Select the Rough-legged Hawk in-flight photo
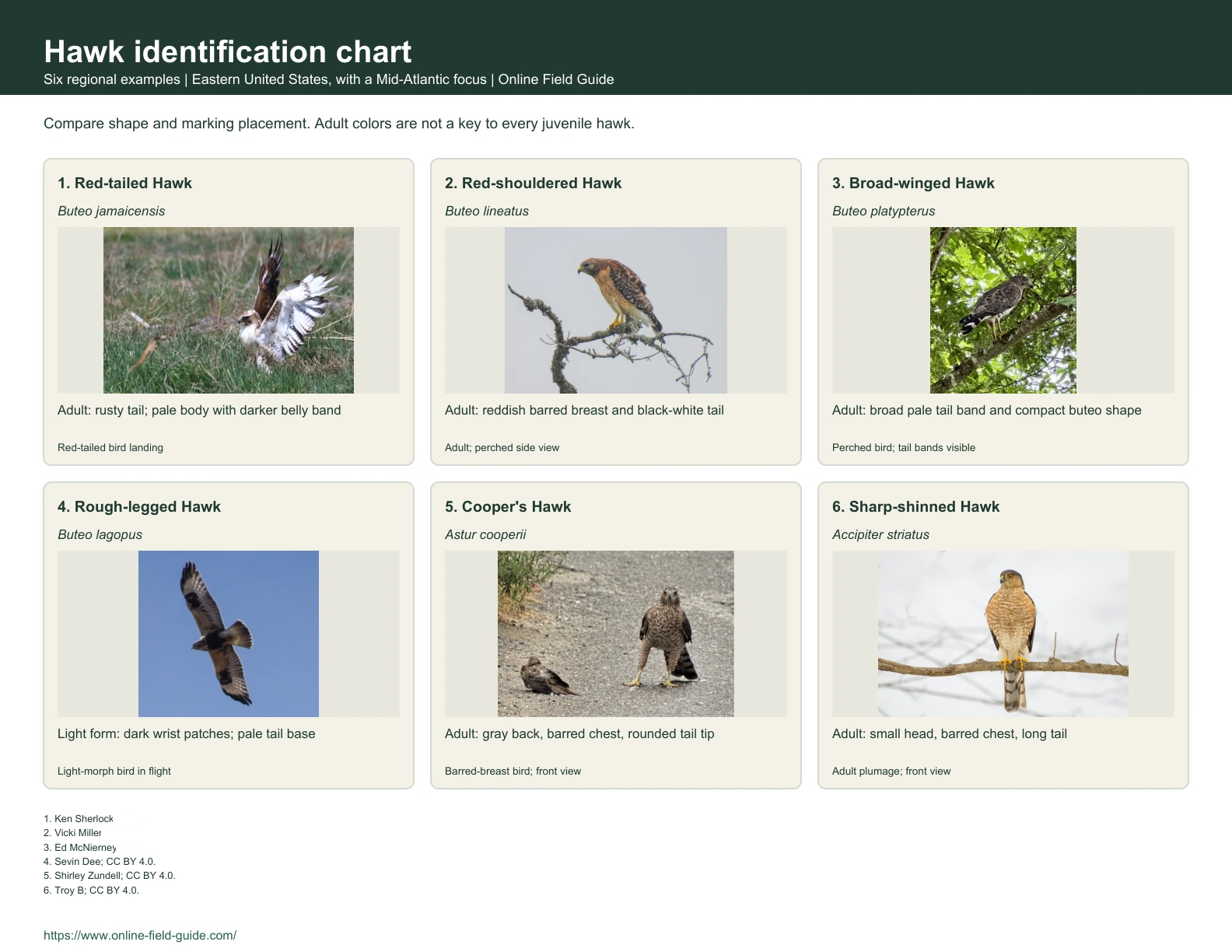The width and height of the screenshot is (1232, 952). pos(229,634)
